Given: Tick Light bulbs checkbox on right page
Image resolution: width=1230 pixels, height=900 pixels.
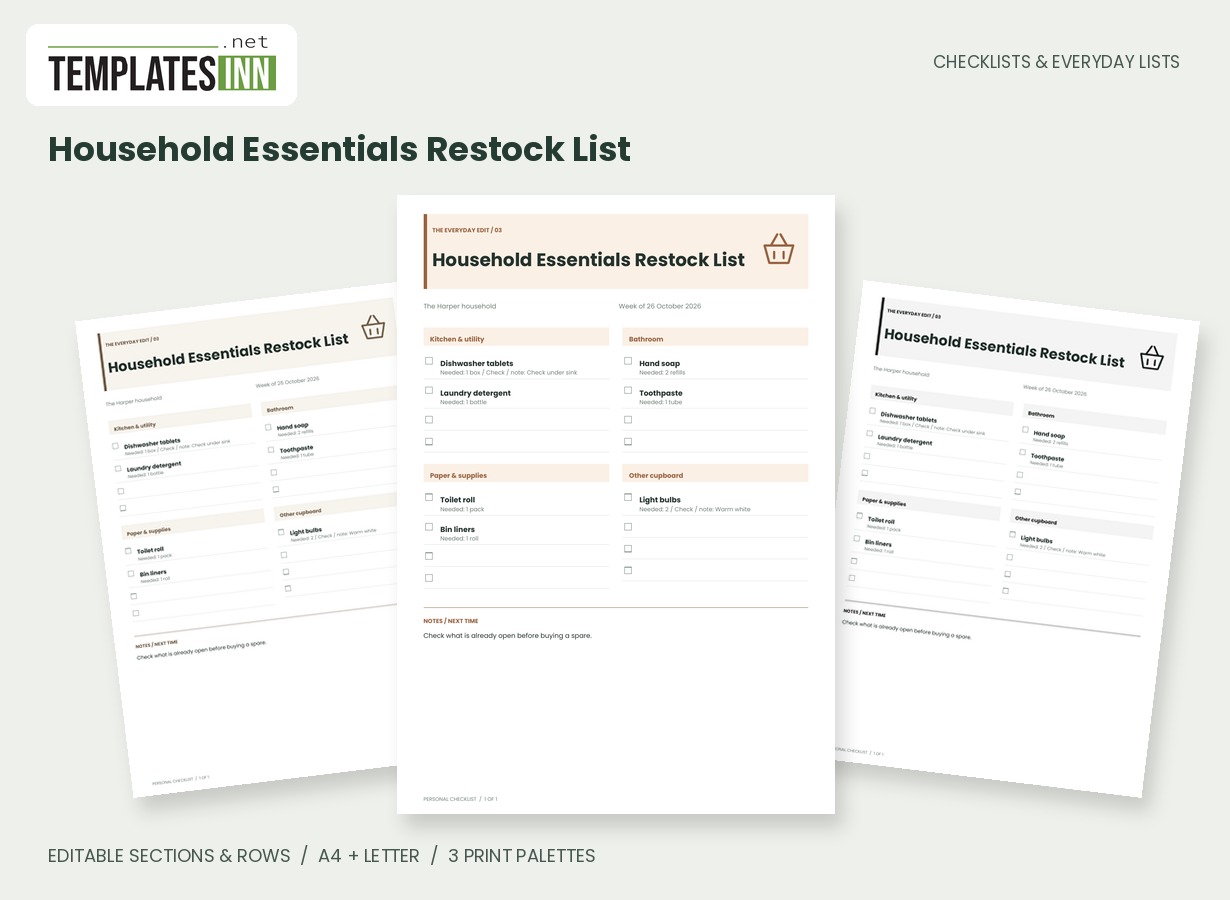Looking at the screenshot, I should 1012,535.
